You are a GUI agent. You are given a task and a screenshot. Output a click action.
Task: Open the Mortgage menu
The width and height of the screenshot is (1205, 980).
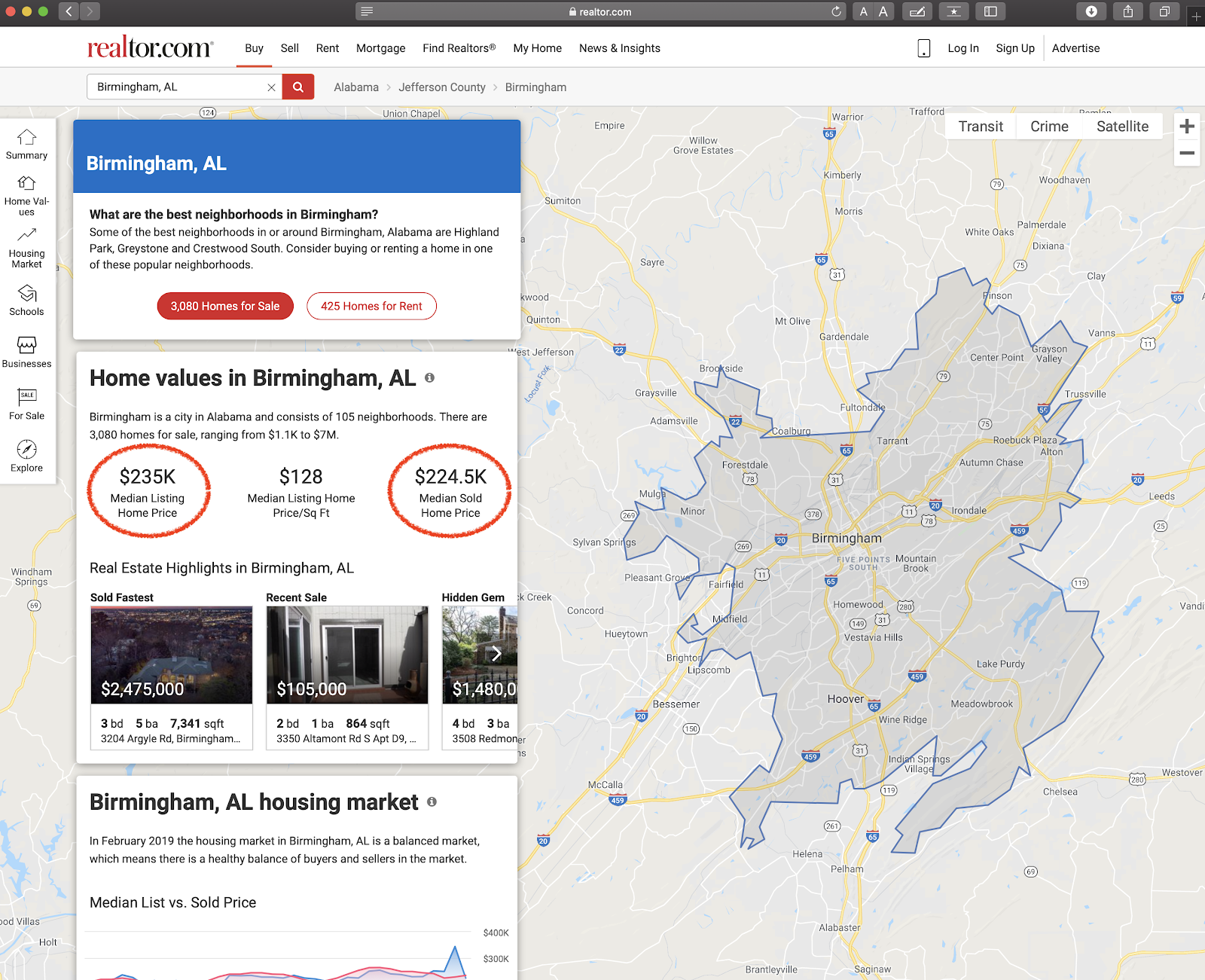pos(380,48)
